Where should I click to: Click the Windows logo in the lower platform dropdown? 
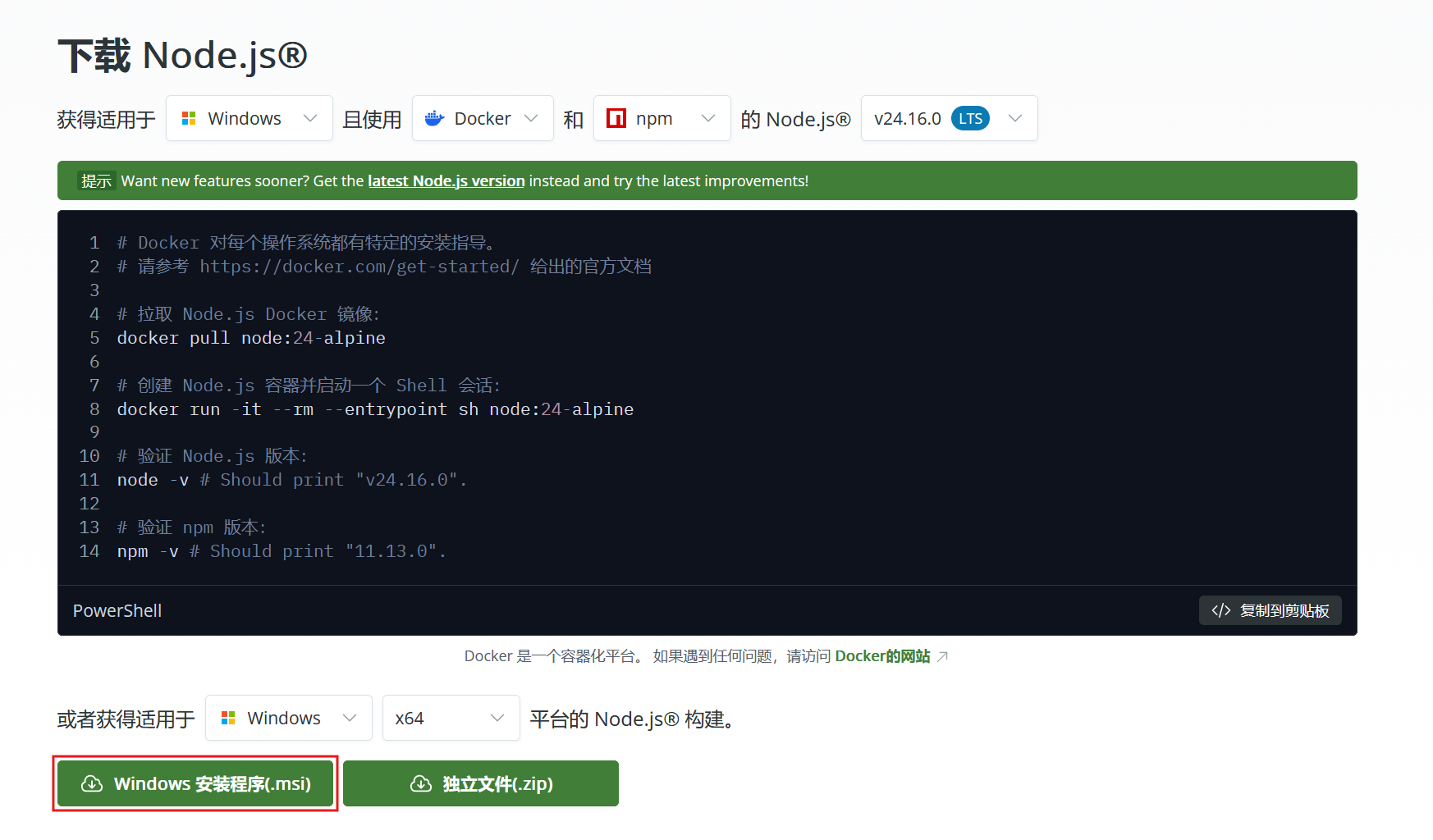pos(228,718)
